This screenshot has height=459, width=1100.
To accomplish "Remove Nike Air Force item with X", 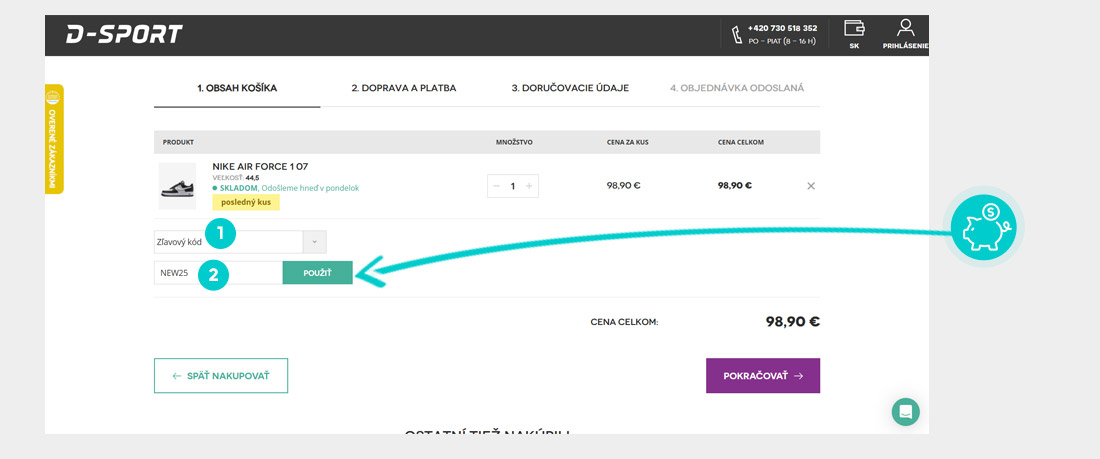I will (811, 186).
